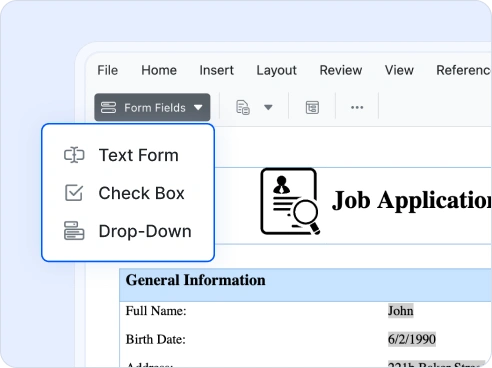Open the View tab
The height and width of the screenshot is (368, 492).
(x=399, y=70)
